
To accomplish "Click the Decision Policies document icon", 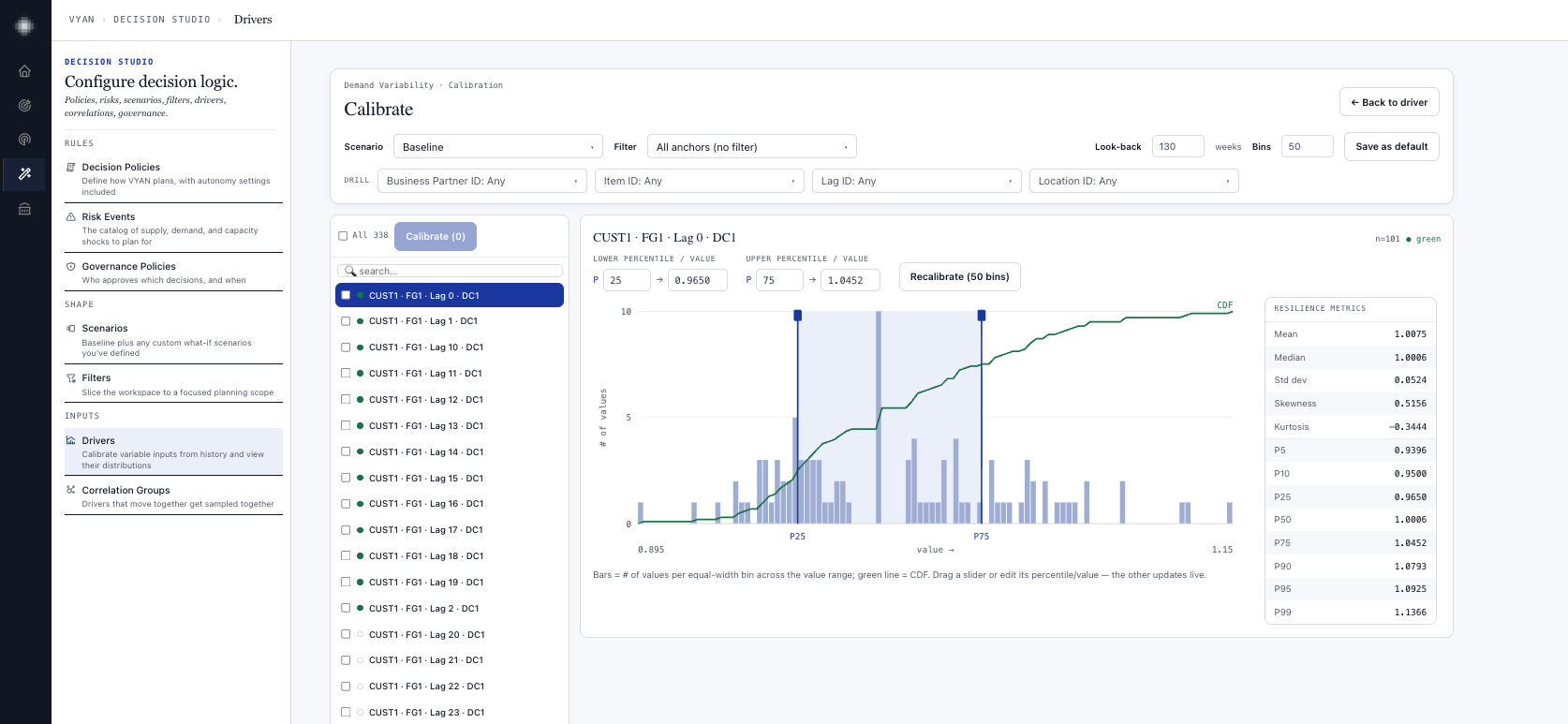I will click(x=71, y=167).
